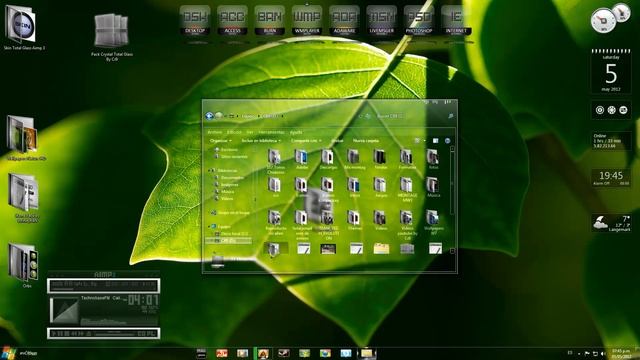
Task: Open the Adobe folder in Explorer
Action: [302, 159]
